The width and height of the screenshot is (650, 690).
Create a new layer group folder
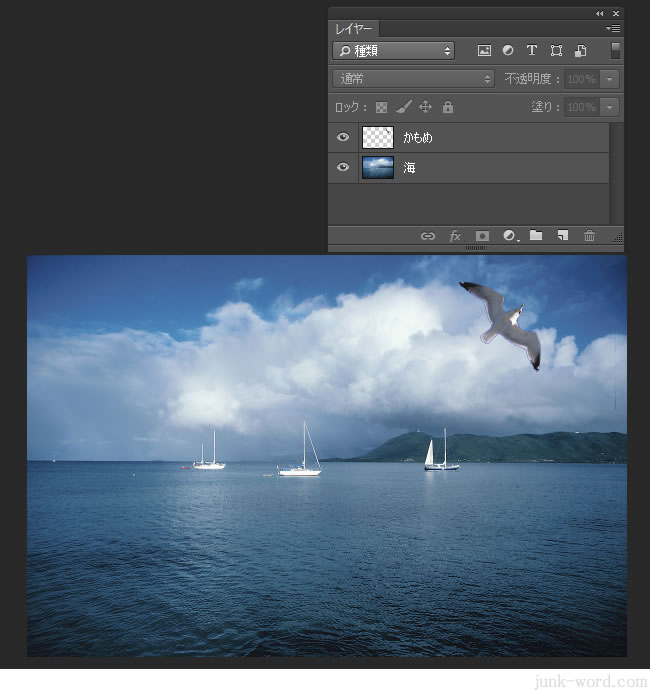click(x=536, y=236)
